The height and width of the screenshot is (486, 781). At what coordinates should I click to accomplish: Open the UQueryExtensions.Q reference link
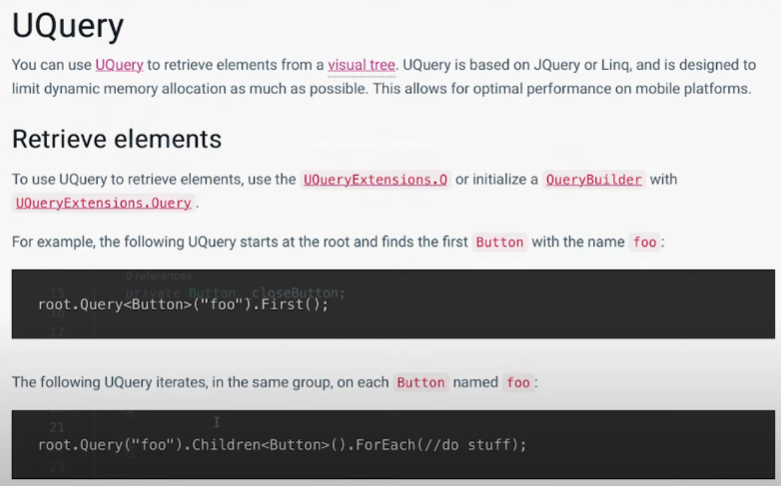(x=376, y=179)
